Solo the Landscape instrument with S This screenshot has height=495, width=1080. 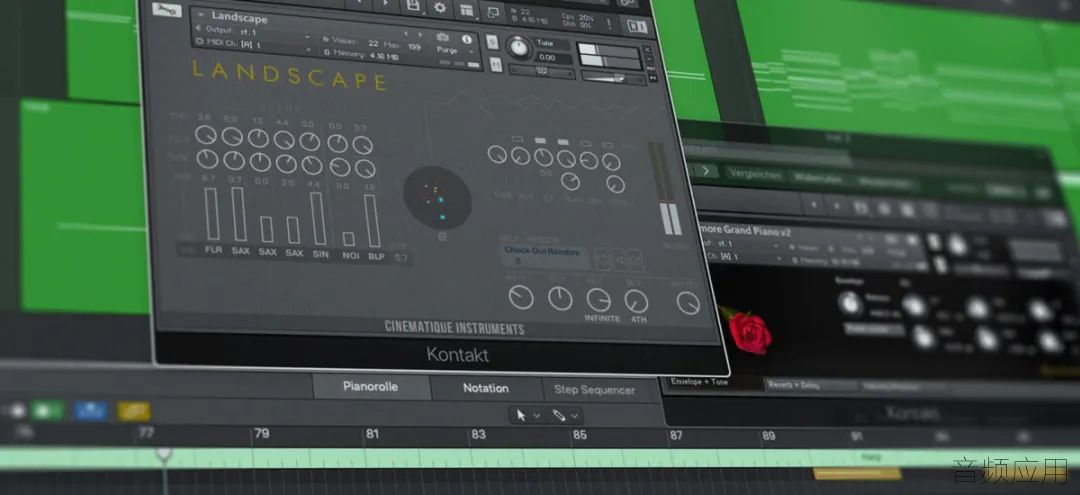tap(492, 42)
